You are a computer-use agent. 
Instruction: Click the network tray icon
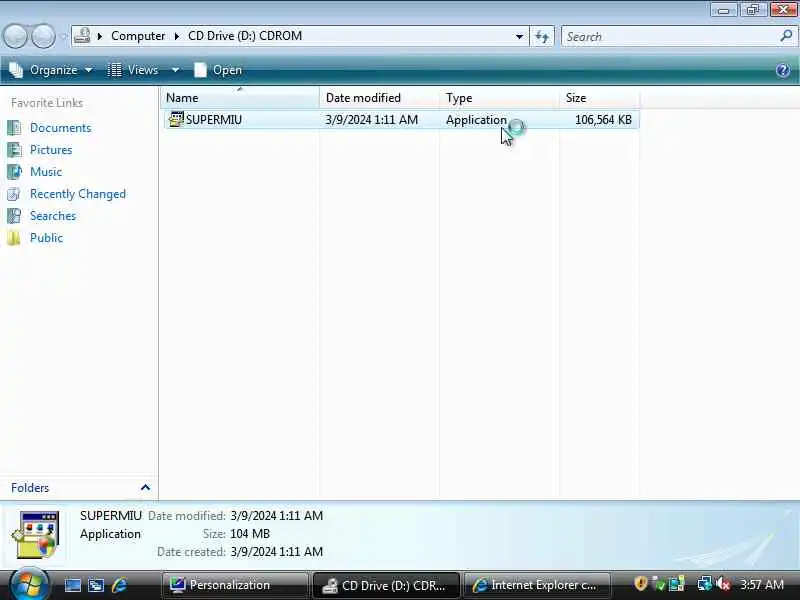tap(705, 584)
